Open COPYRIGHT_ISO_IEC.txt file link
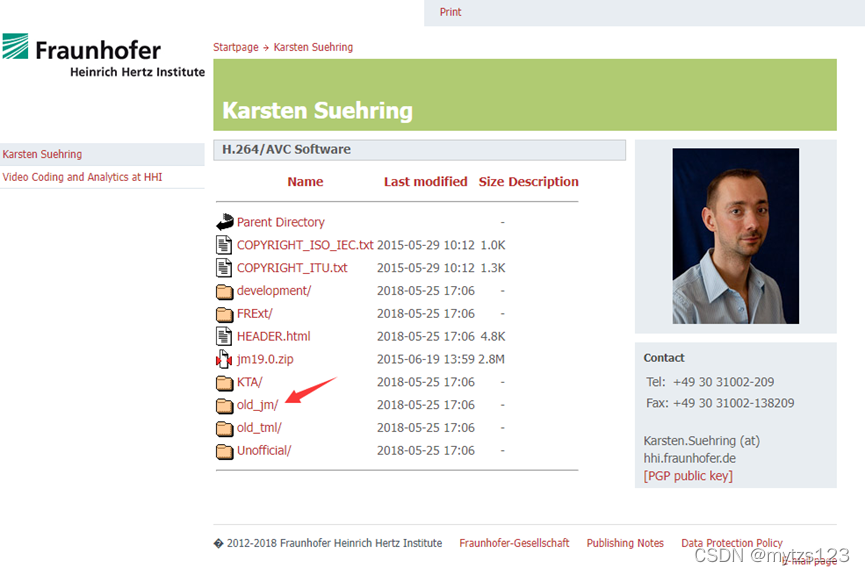The width and height of the screenshot is (865, 575). (x=305, y=244)
